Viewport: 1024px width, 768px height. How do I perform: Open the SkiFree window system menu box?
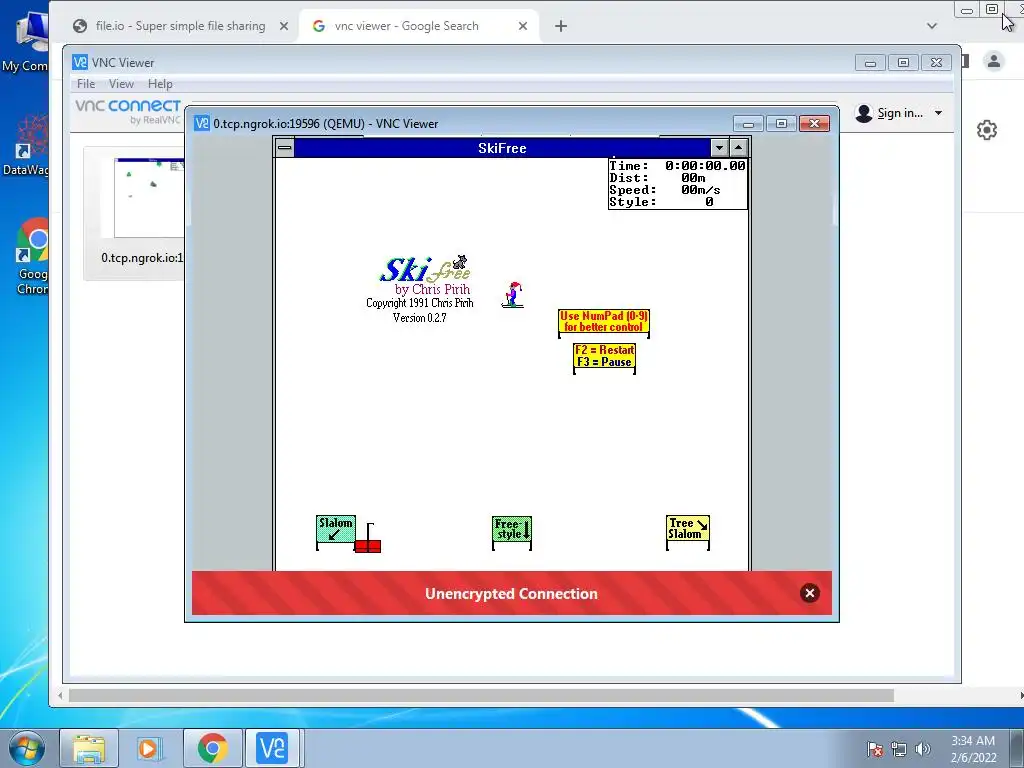285,148
